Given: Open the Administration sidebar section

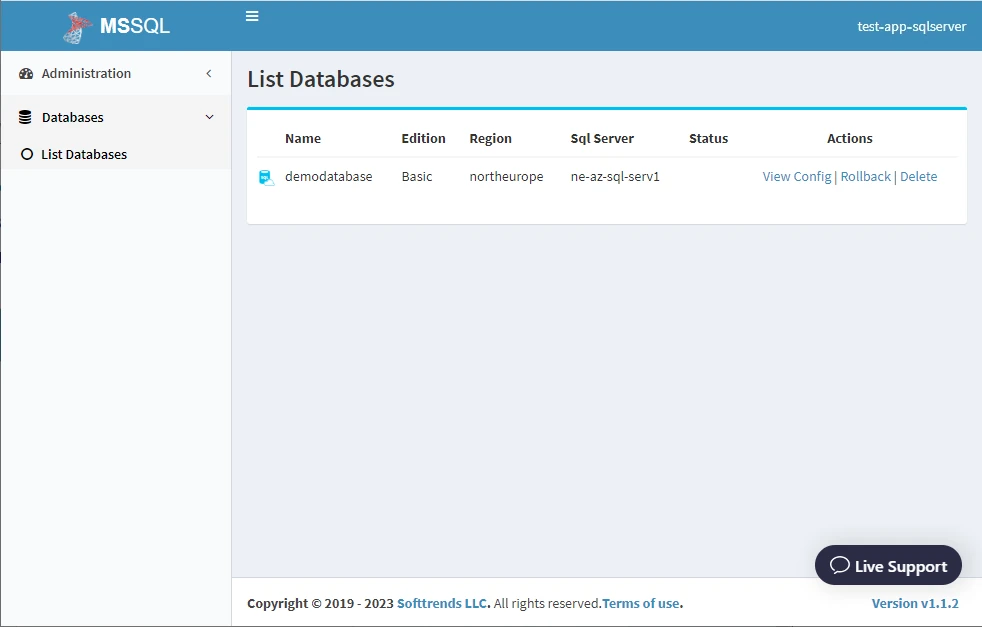Looking at the screenshot, I should tap(116, 73).
